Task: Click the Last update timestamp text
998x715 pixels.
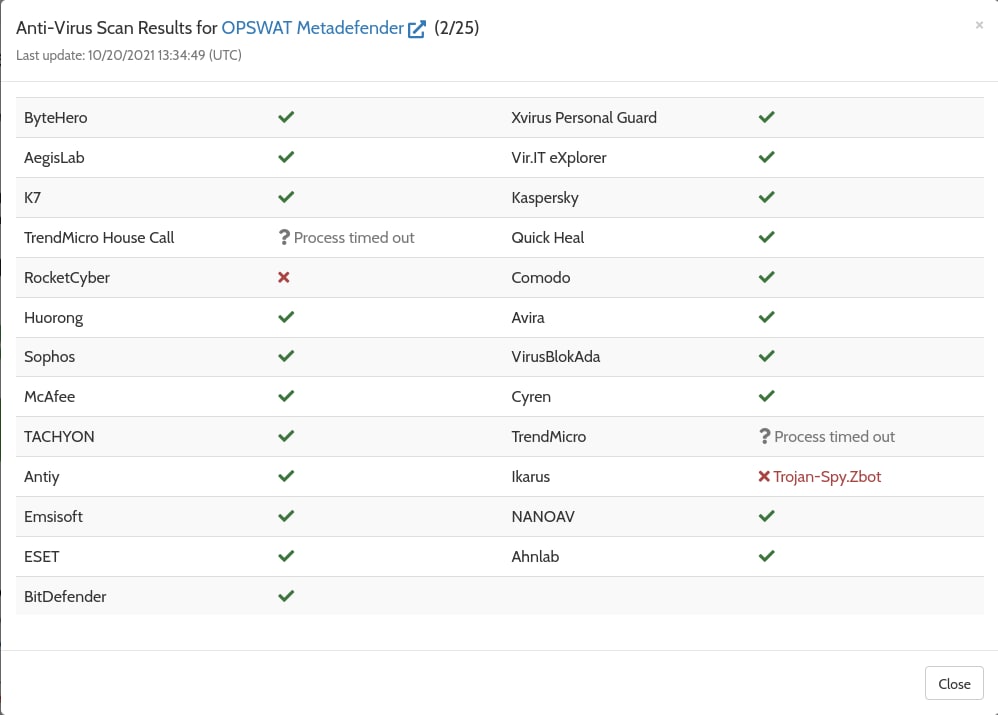Action: click(129, 55)
